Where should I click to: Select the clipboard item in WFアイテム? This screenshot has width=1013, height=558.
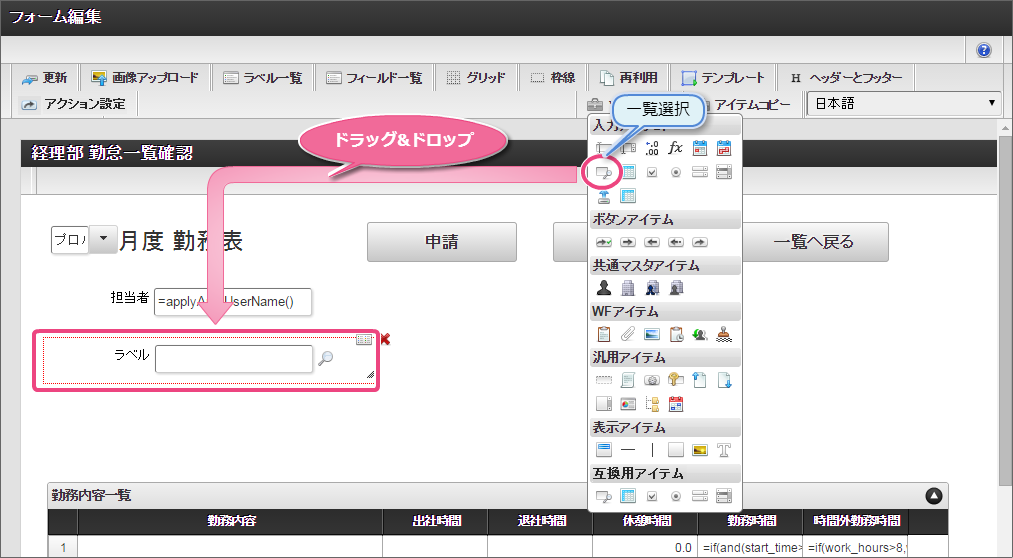(603, 334)
